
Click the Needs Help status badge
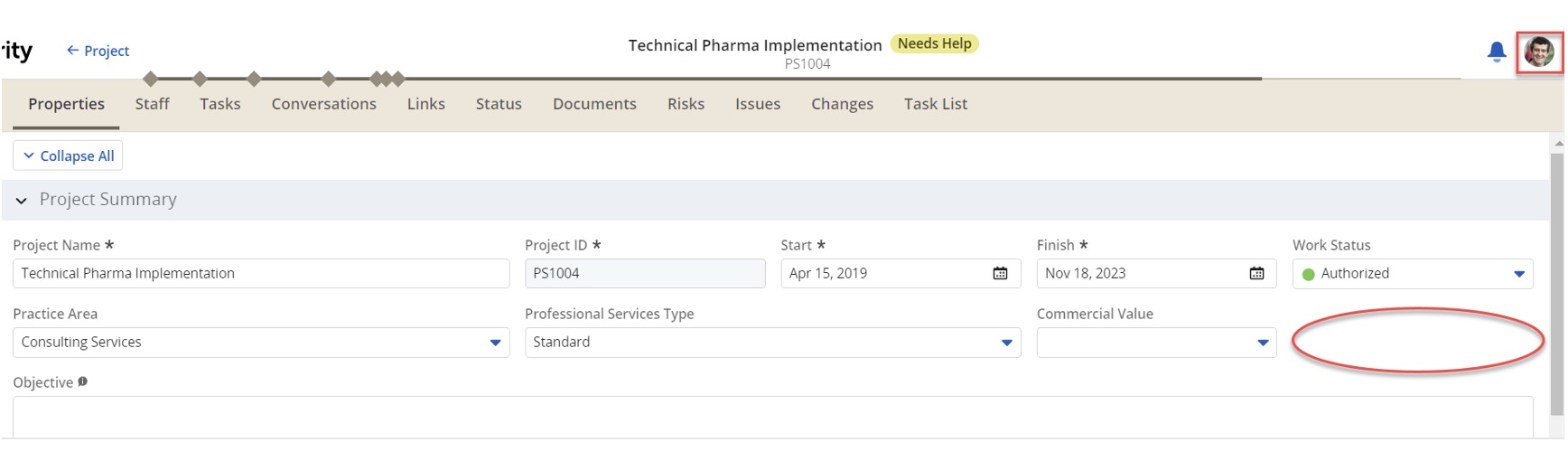(x=934, y=43)
